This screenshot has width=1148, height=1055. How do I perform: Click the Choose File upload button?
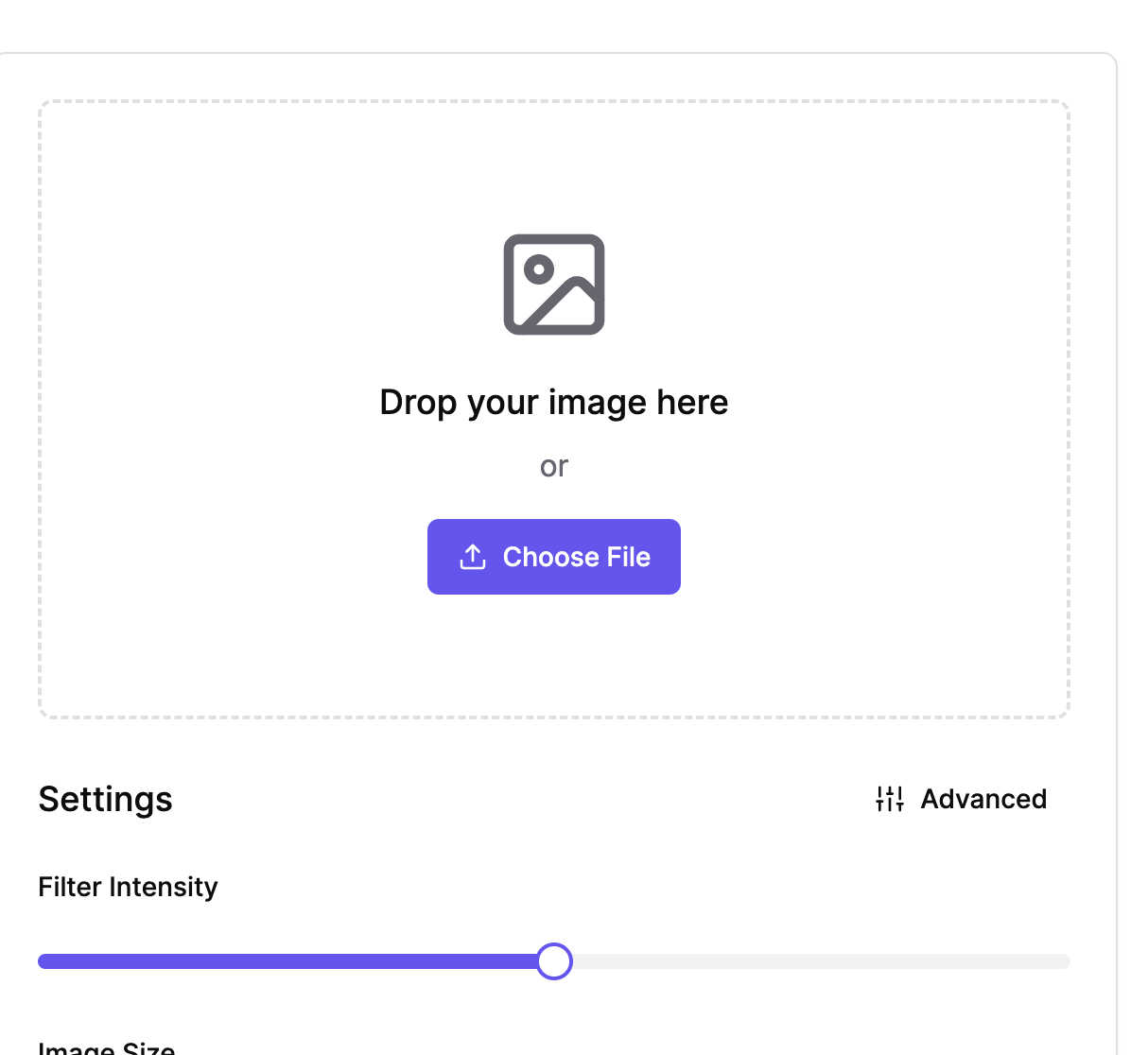tap(554, 557)
